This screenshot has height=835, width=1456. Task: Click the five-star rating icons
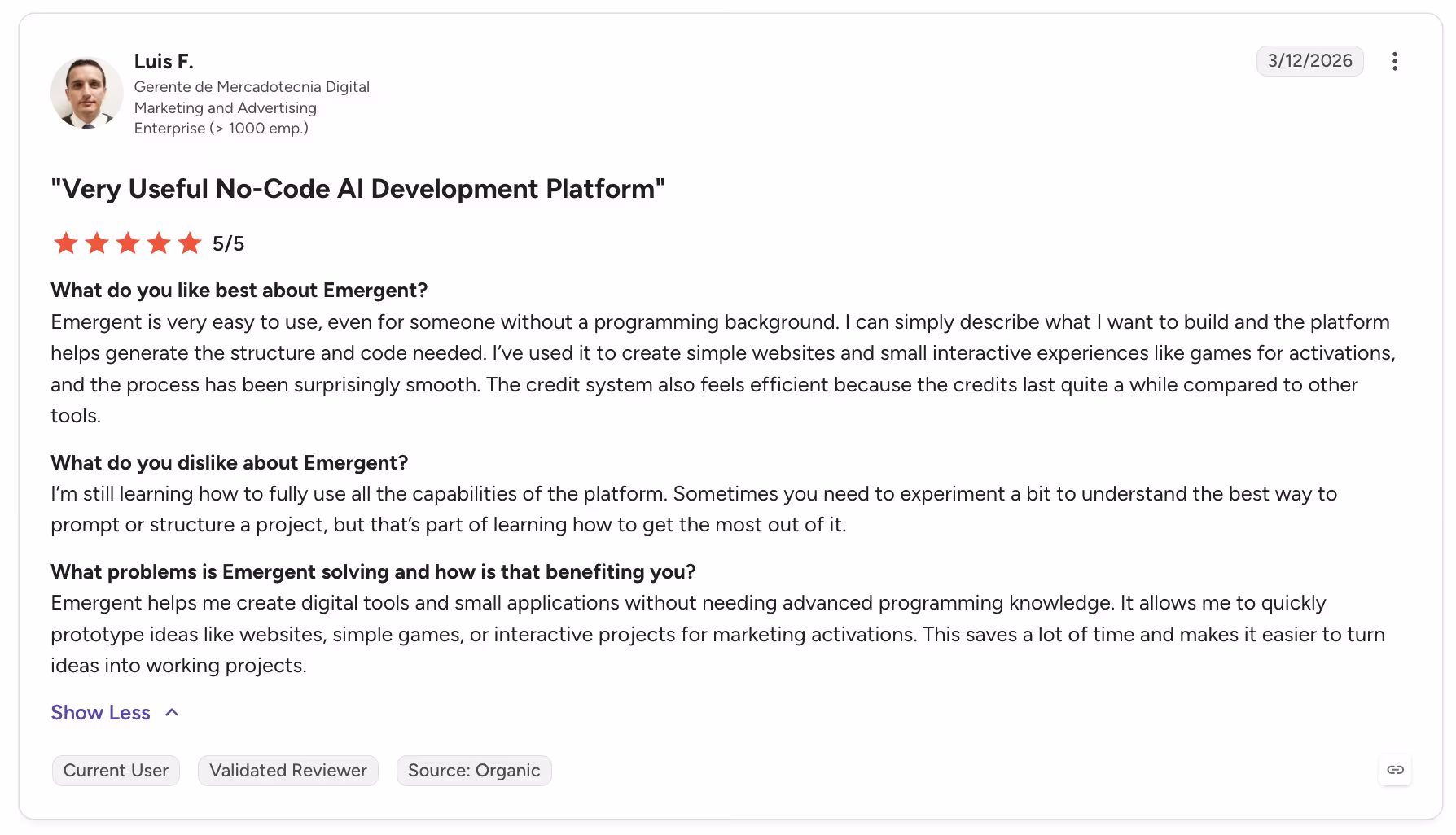[x=128, y=243]
